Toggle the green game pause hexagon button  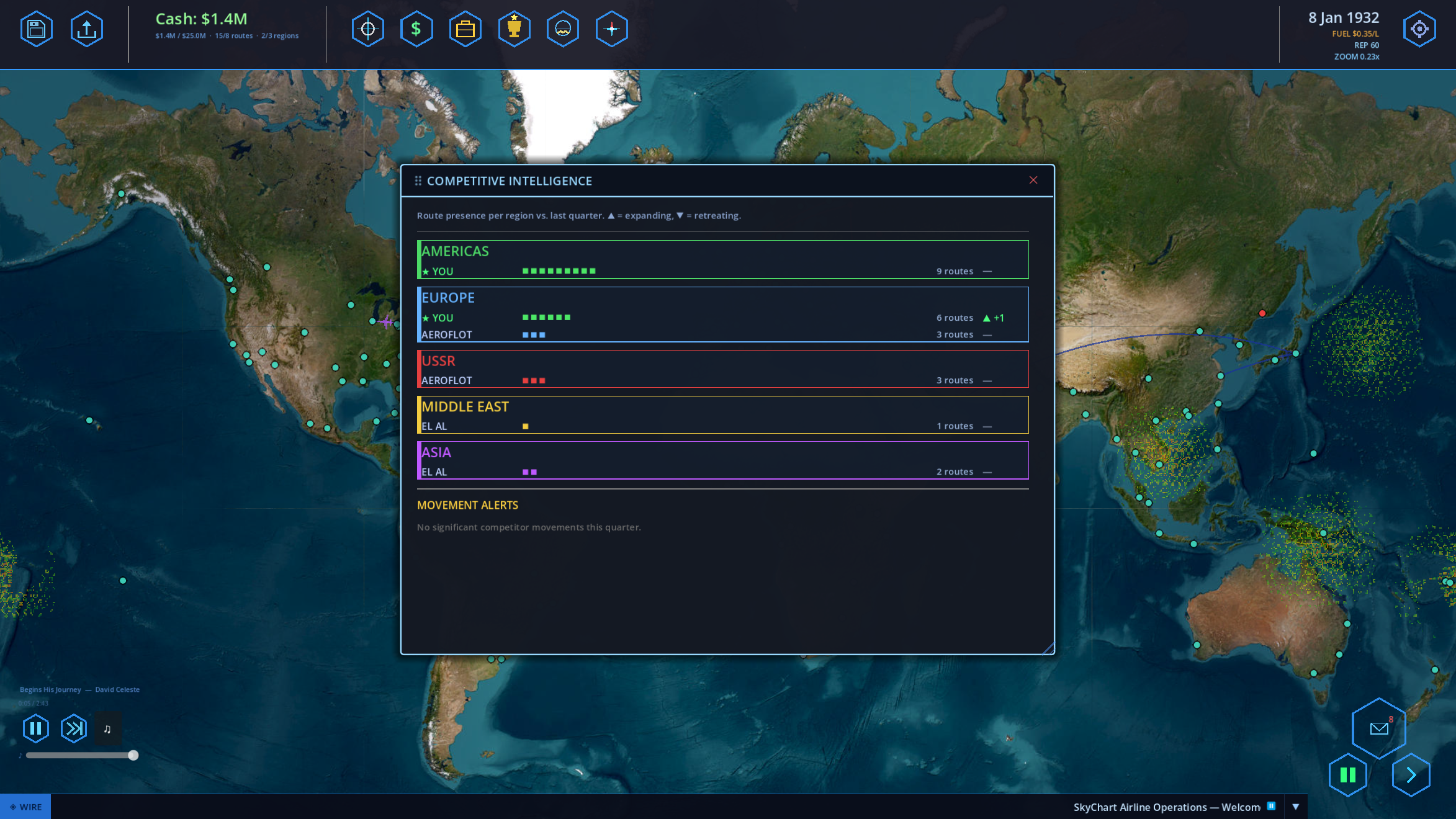tap(1347, 774)
